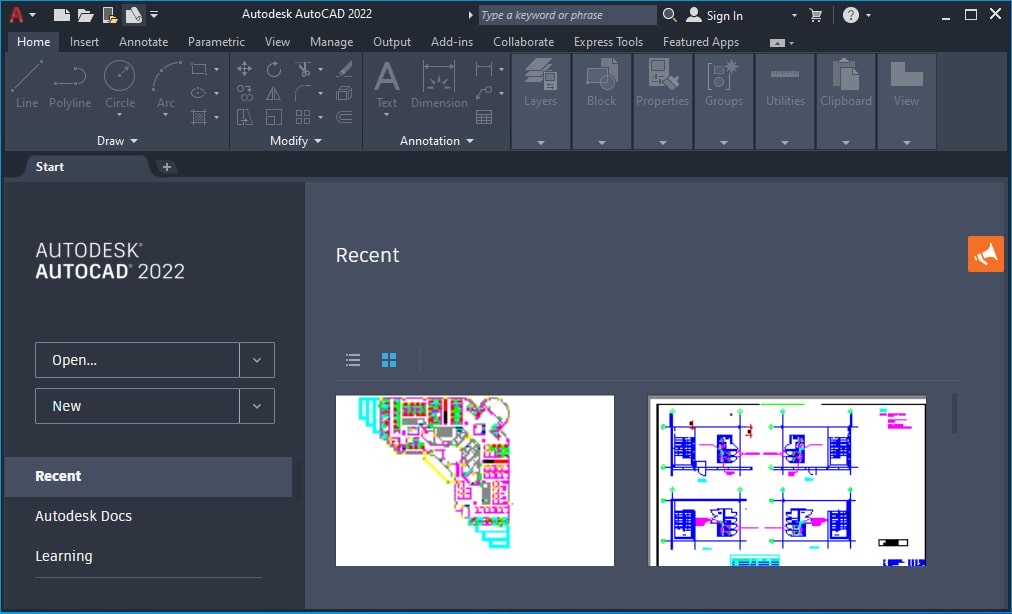Expand the Layers panel dropdown
Screen dimensions: 1012x614
point(541,143)
